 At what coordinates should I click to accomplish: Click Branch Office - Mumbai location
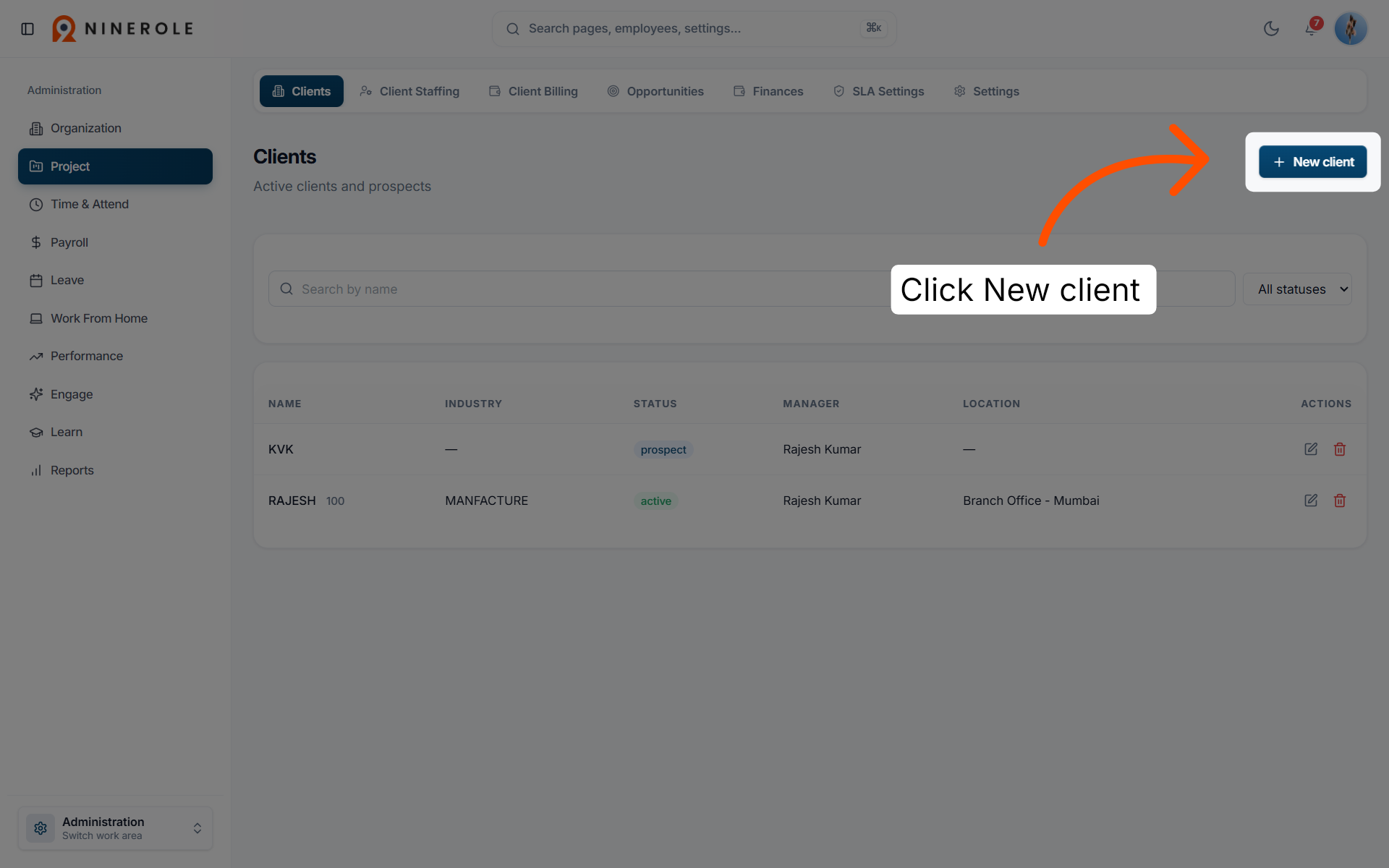(1031, 501)
